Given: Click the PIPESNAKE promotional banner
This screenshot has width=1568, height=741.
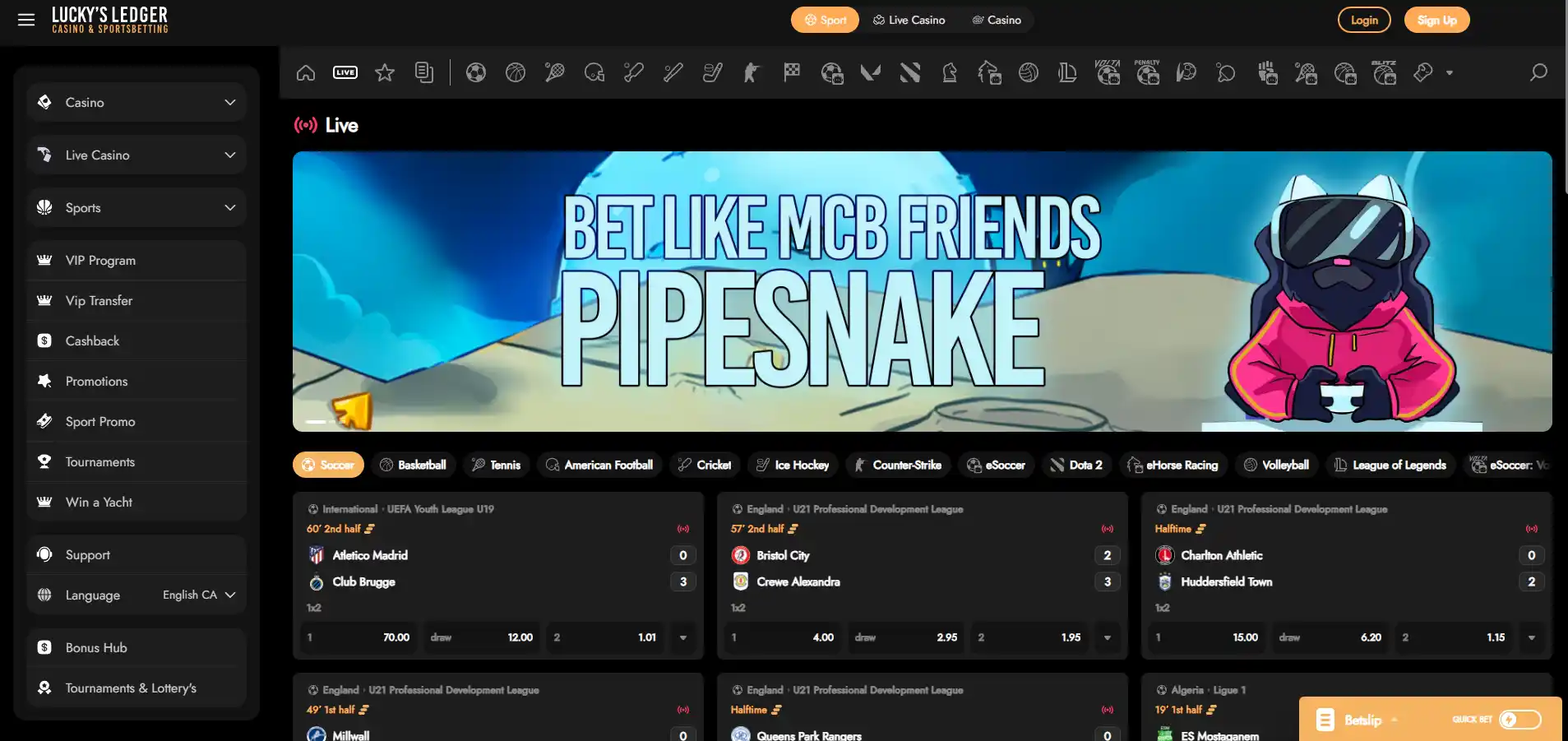Looking at the screenshot, I should 922,291.
